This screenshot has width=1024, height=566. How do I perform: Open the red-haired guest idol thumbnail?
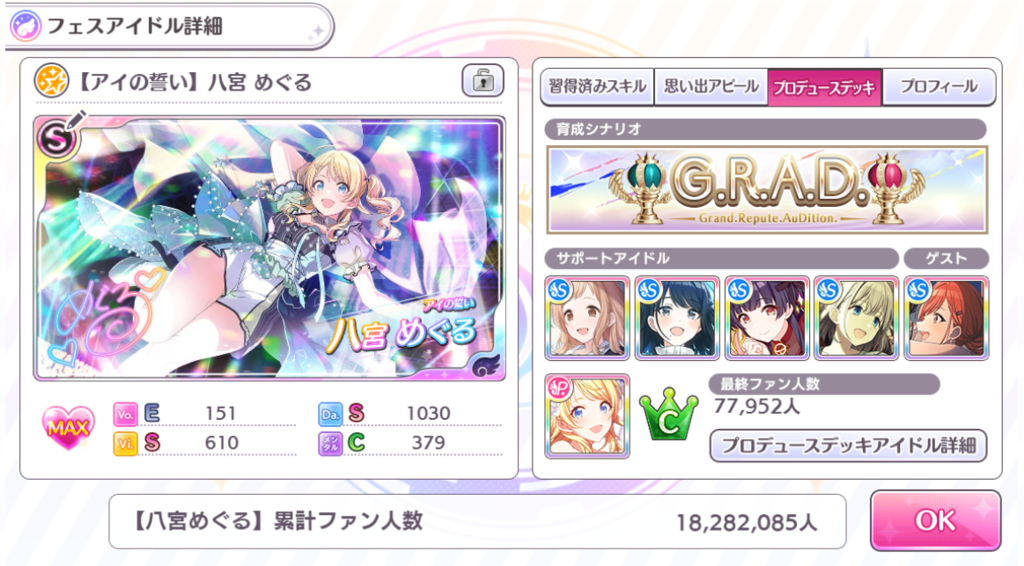[x=946, y=318]
